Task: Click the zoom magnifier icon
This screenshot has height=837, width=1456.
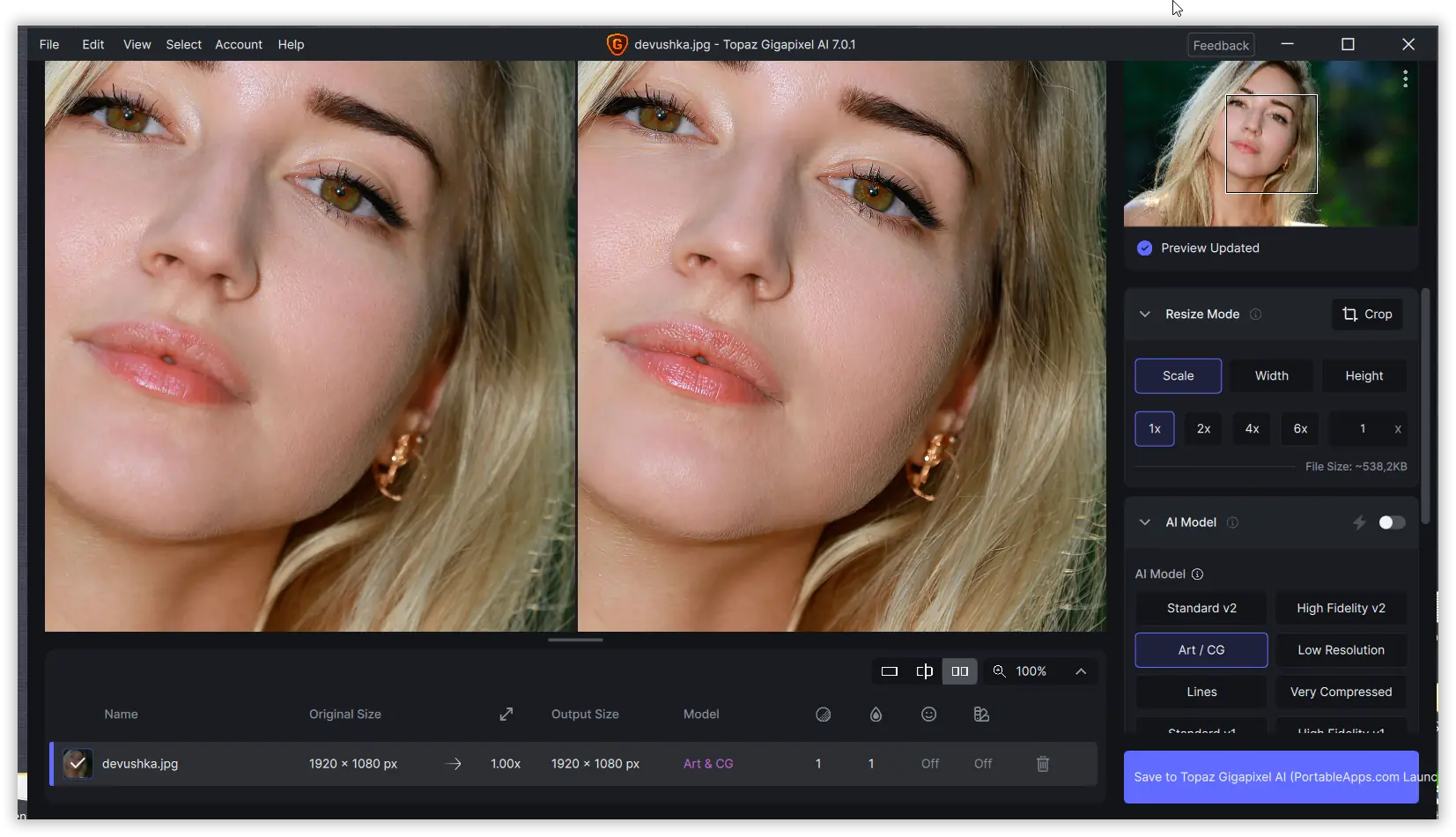Action: click(999, 671)
